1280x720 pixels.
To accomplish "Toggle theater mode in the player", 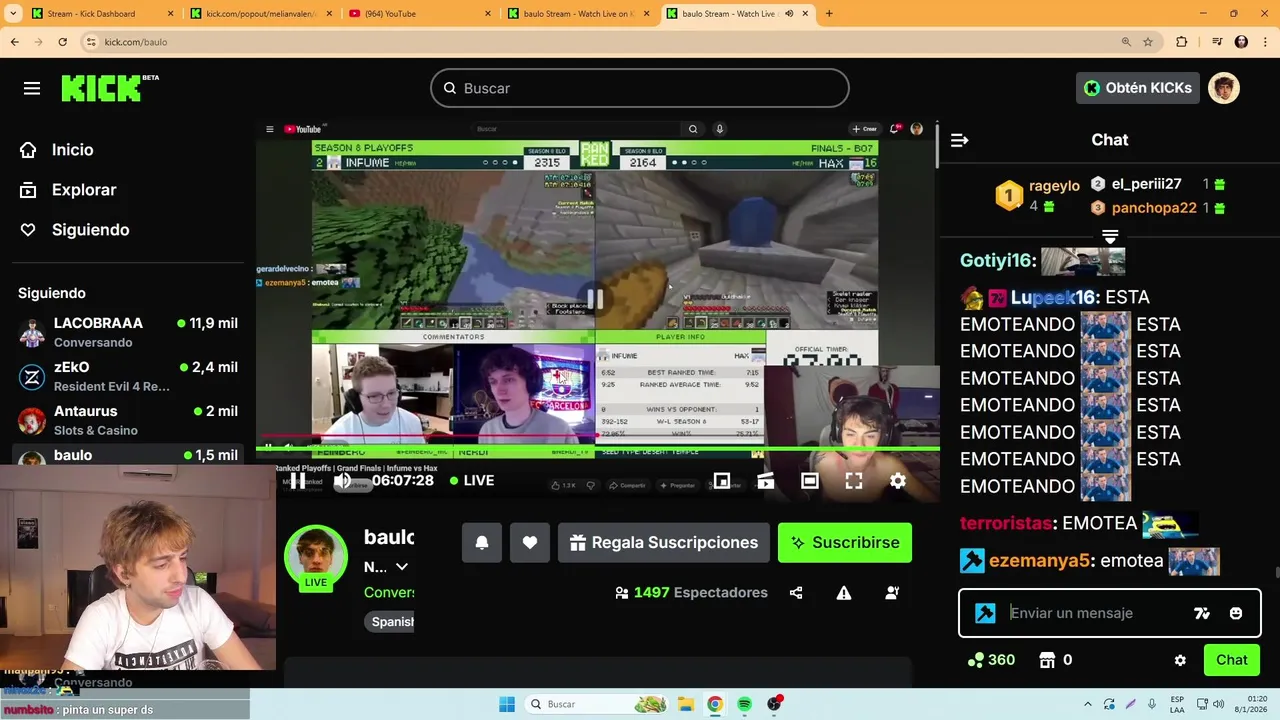I will [x=810, y=481].
